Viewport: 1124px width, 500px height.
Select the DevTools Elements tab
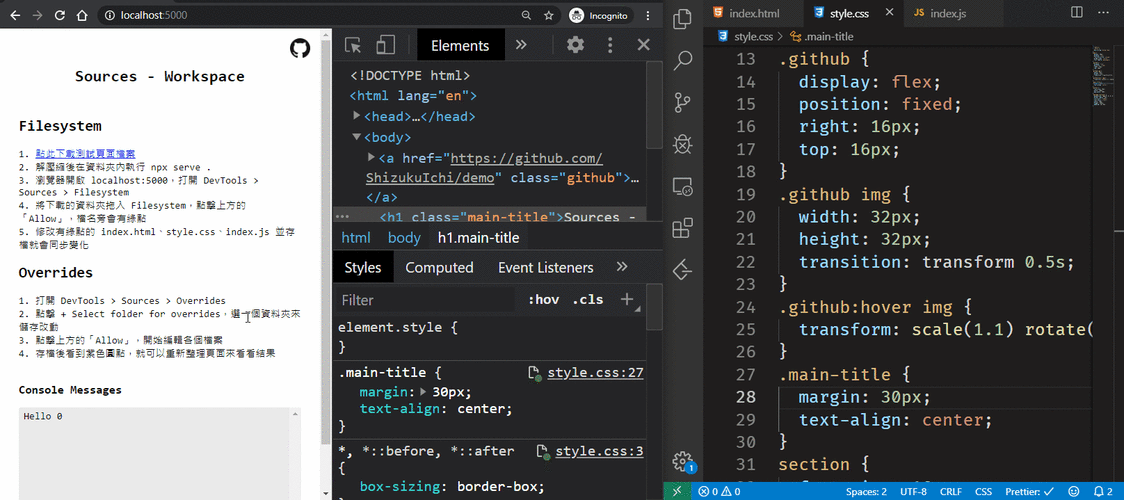tap(460, 46)
